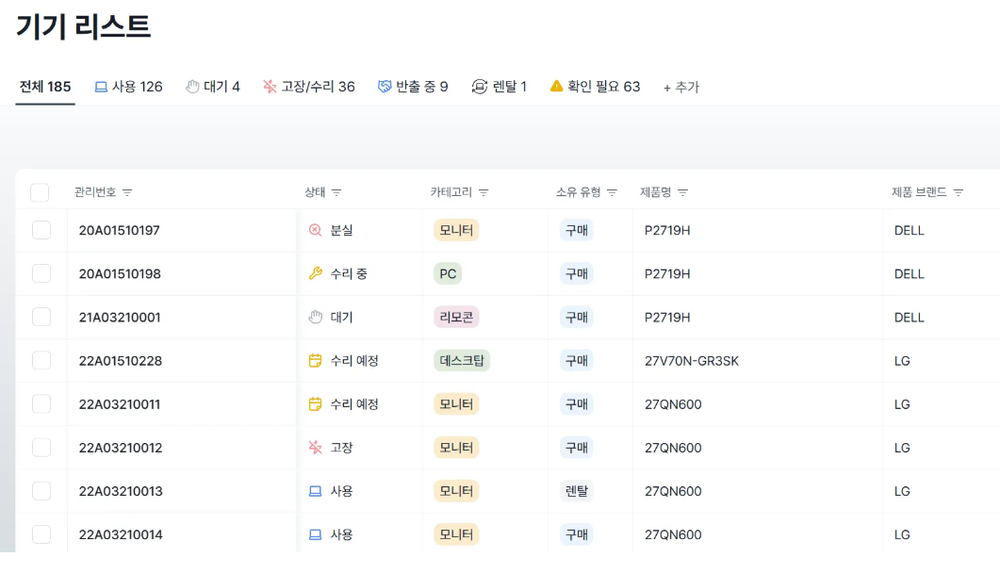Viewport: 1000px width, 574px height.
Task: Open the 소유 유형 column filter
Action: [x=612, y=193]
